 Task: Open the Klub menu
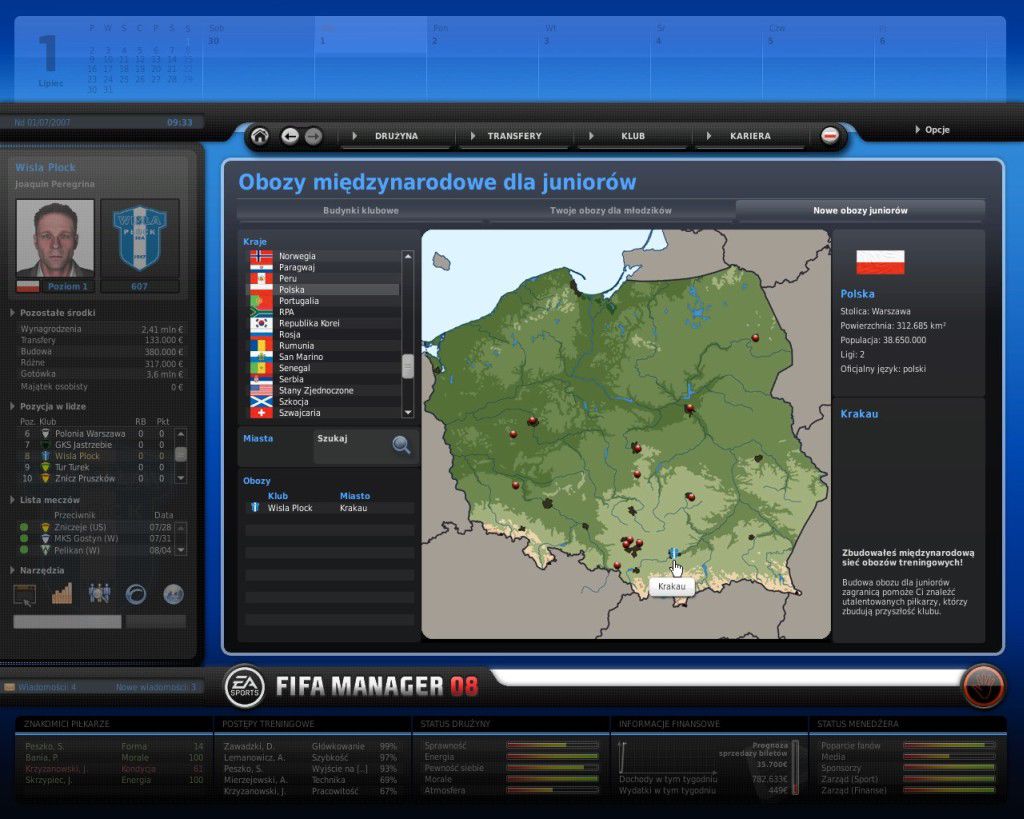tap(633, 136)
